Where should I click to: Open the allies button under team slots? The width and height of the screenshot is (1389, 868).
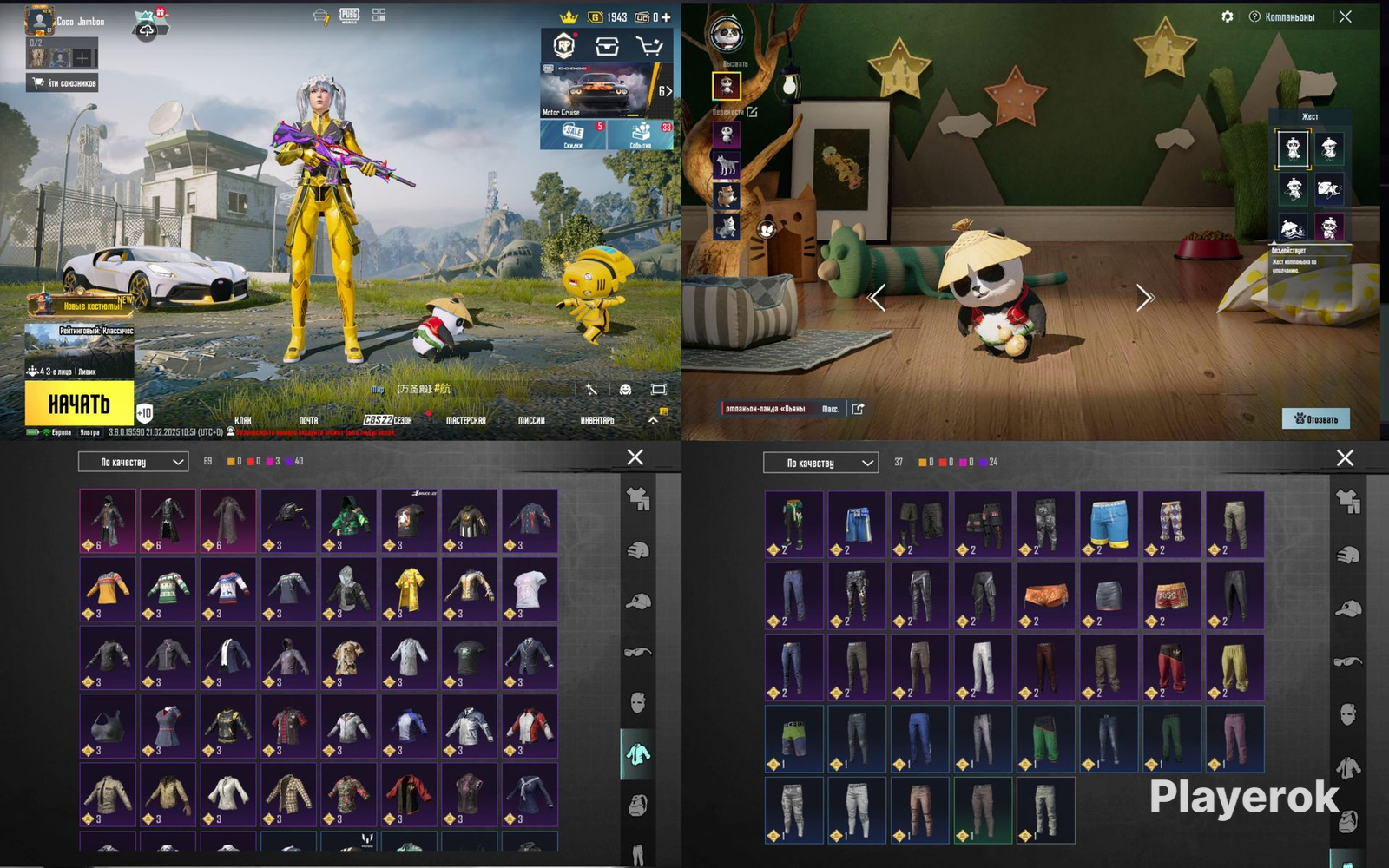(62, 83)
